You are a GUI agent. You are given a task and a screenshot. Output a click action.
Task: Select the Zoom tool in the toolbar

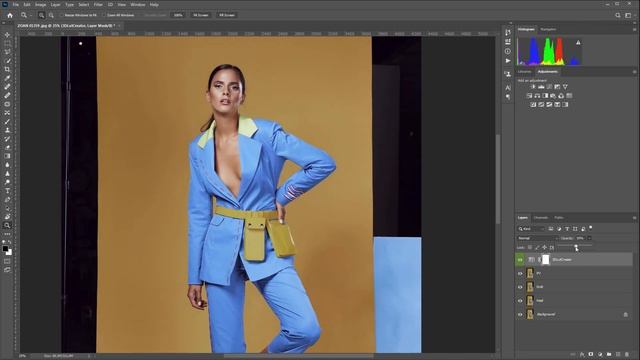[x=7, y=225]
